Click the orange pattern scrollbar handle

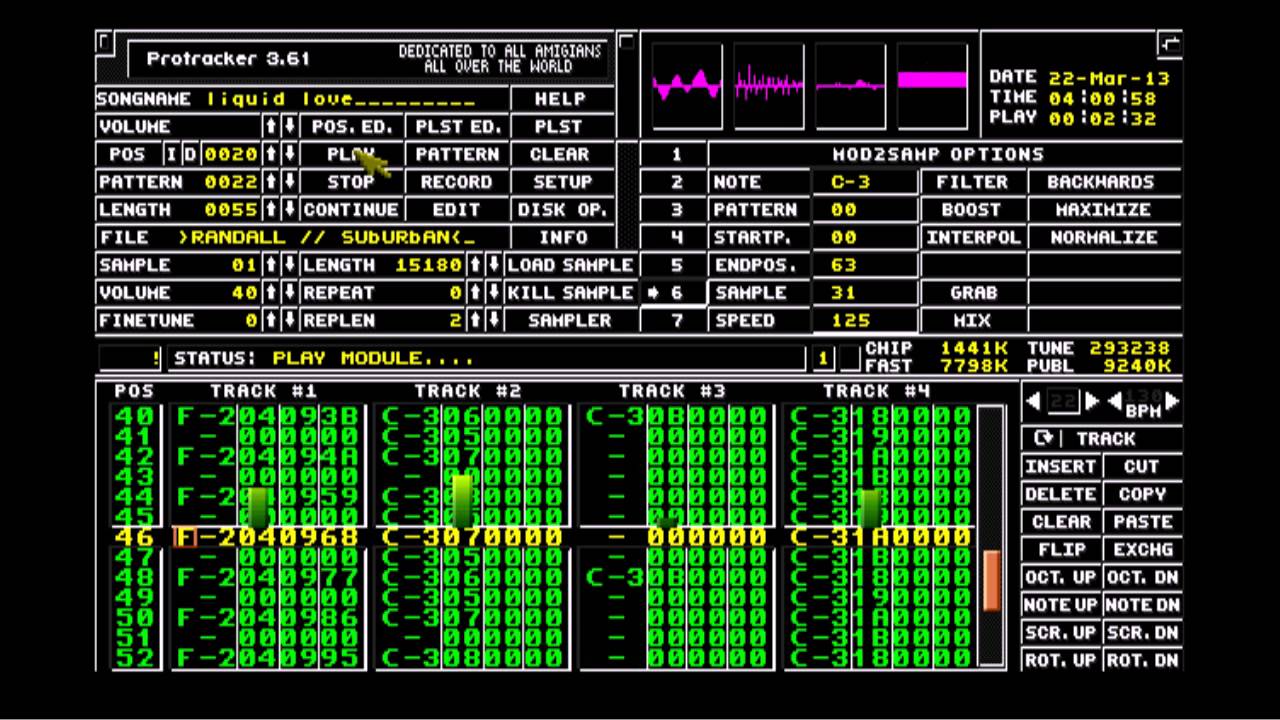[991, 581]
